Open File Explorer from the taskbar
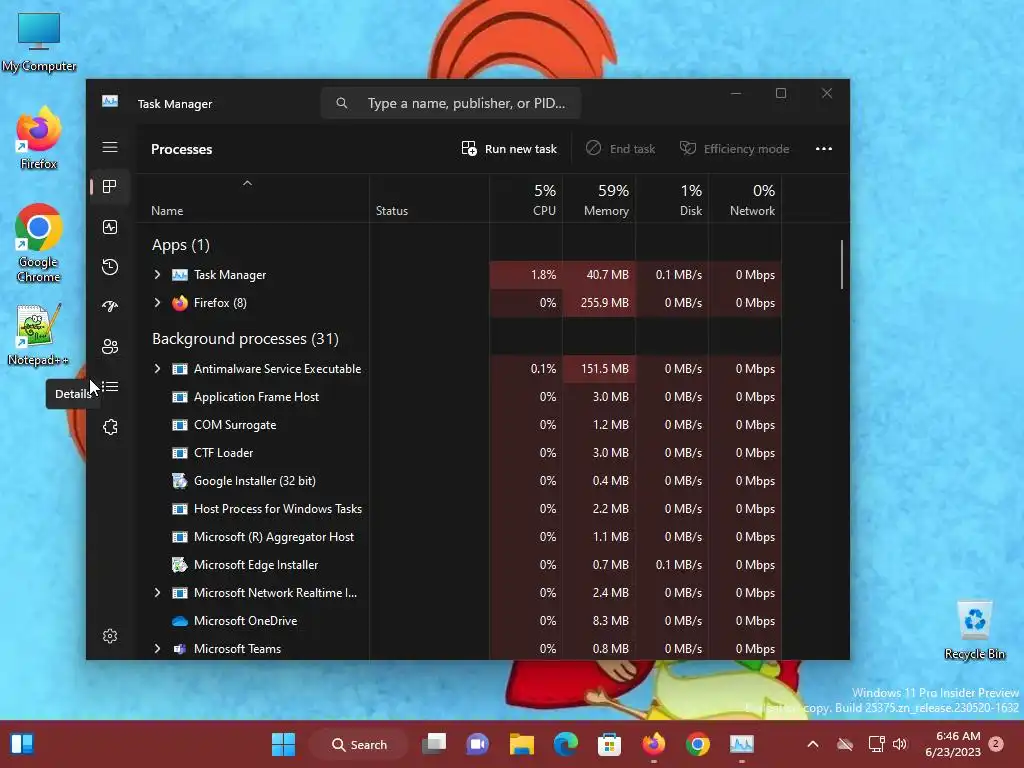 tap(522, 744)
